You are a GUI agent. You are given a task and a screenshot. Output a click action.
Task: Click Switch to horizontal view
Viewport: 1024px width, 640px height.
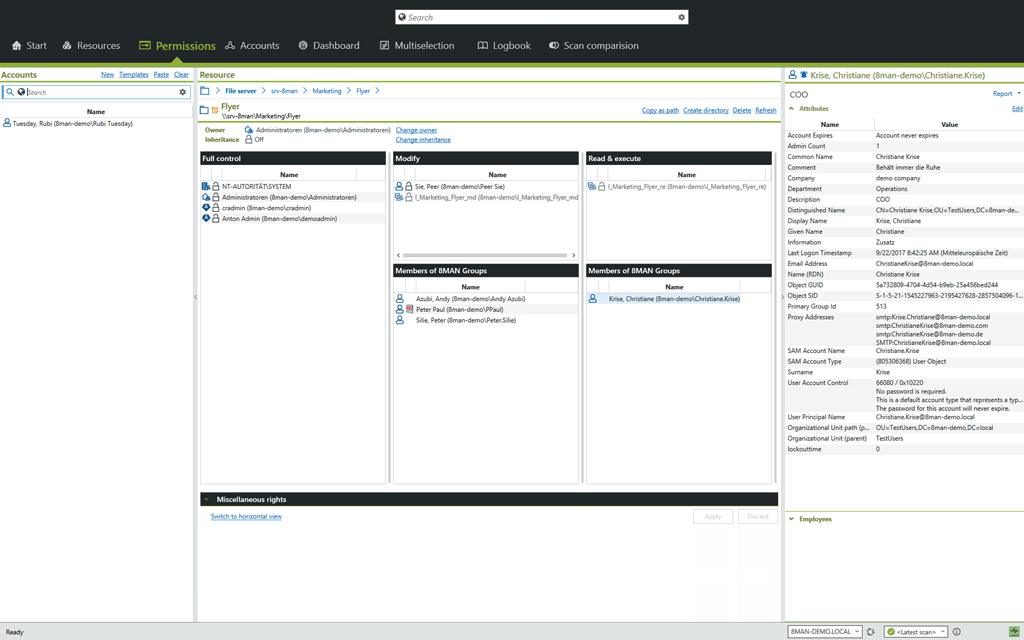click(245, 516)
